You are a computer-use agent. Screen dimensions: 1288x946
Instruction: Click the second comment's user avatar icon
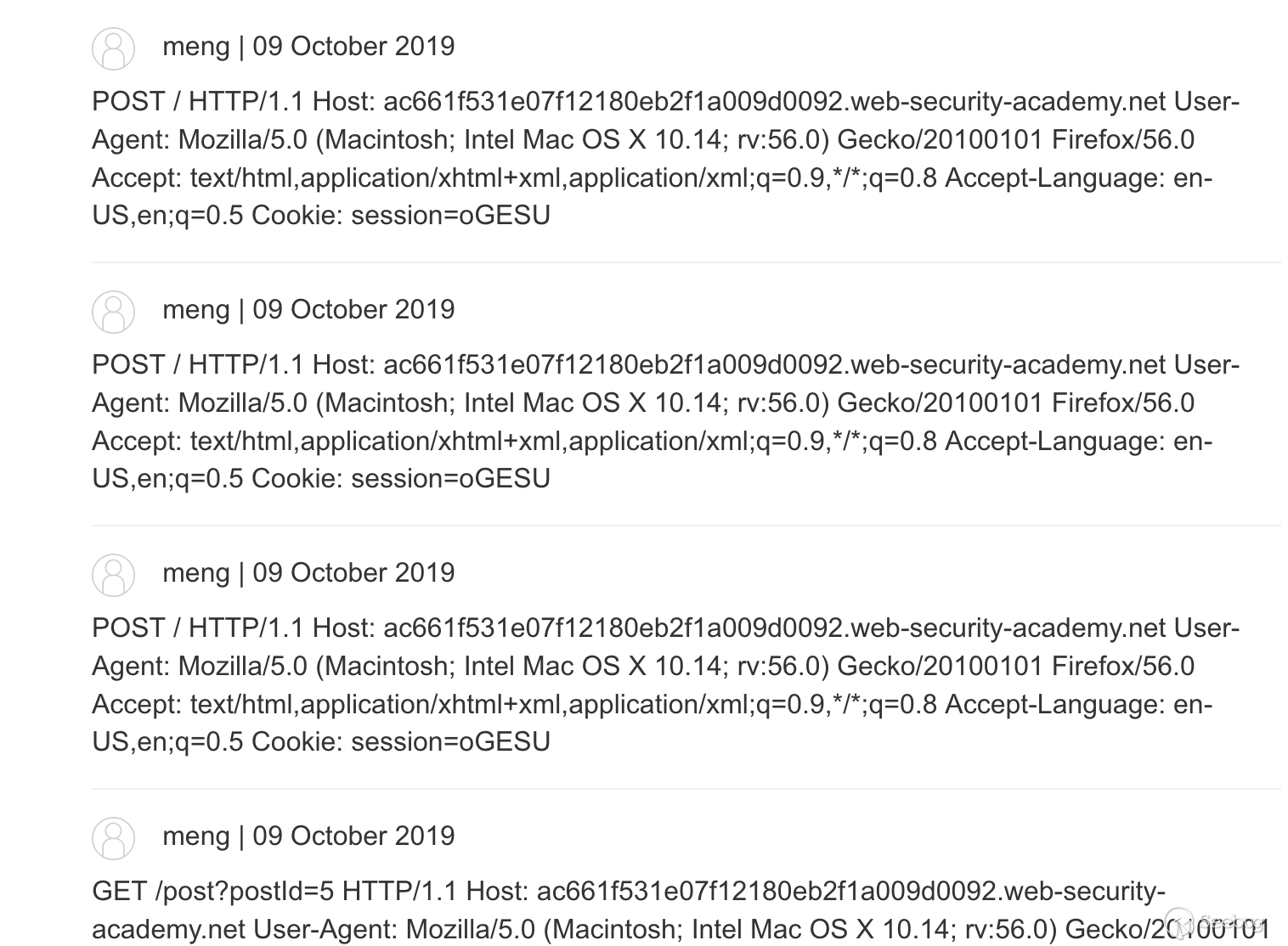pyautogui.click(x=113, y=312)
